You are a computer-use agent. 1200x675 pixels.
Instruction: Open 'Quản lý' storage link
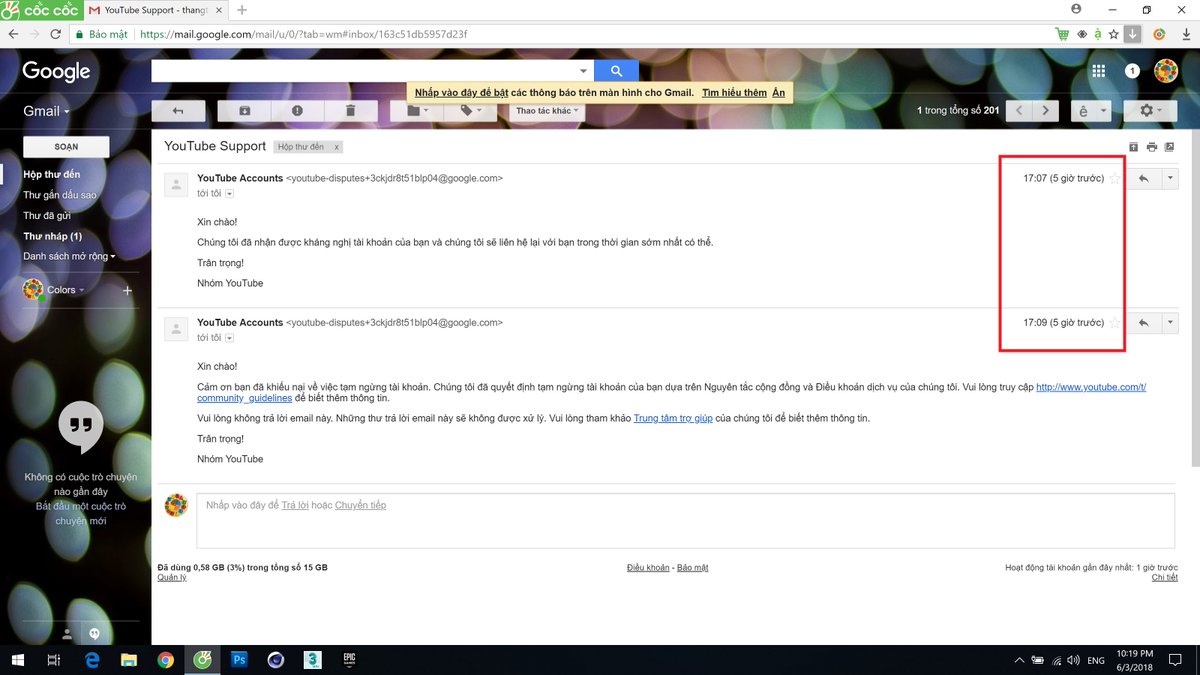tap(171, 577)
